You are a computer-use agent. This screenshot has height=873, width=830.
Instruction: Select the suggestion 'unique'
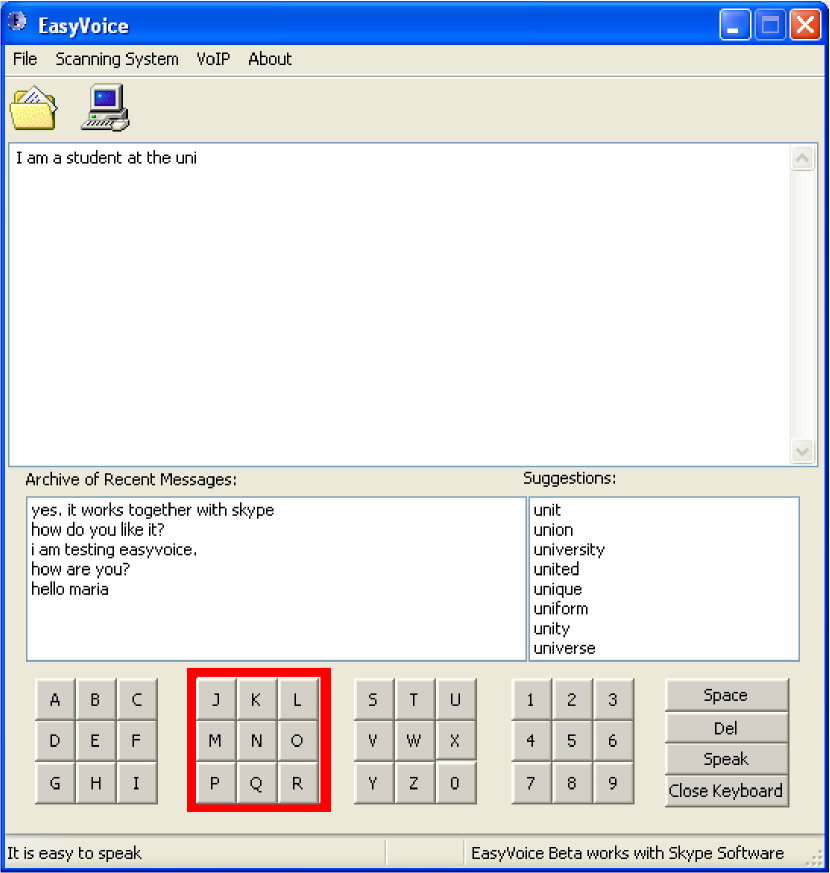557,589
